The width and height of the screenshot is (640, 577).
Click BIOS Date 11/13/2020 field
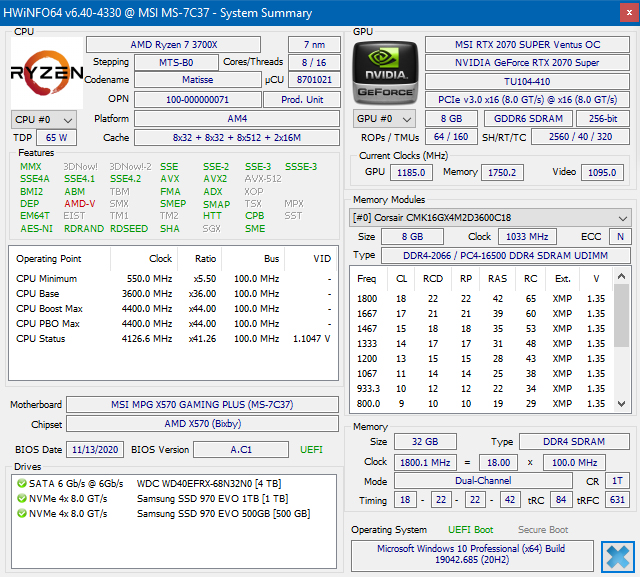[95, 450]
